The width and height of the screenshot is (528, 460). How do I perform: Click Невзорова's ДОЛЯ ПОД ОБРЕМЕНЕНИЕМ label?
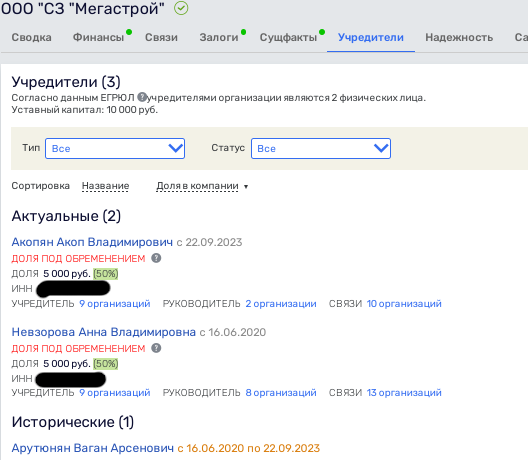click(x=78, y=348)
